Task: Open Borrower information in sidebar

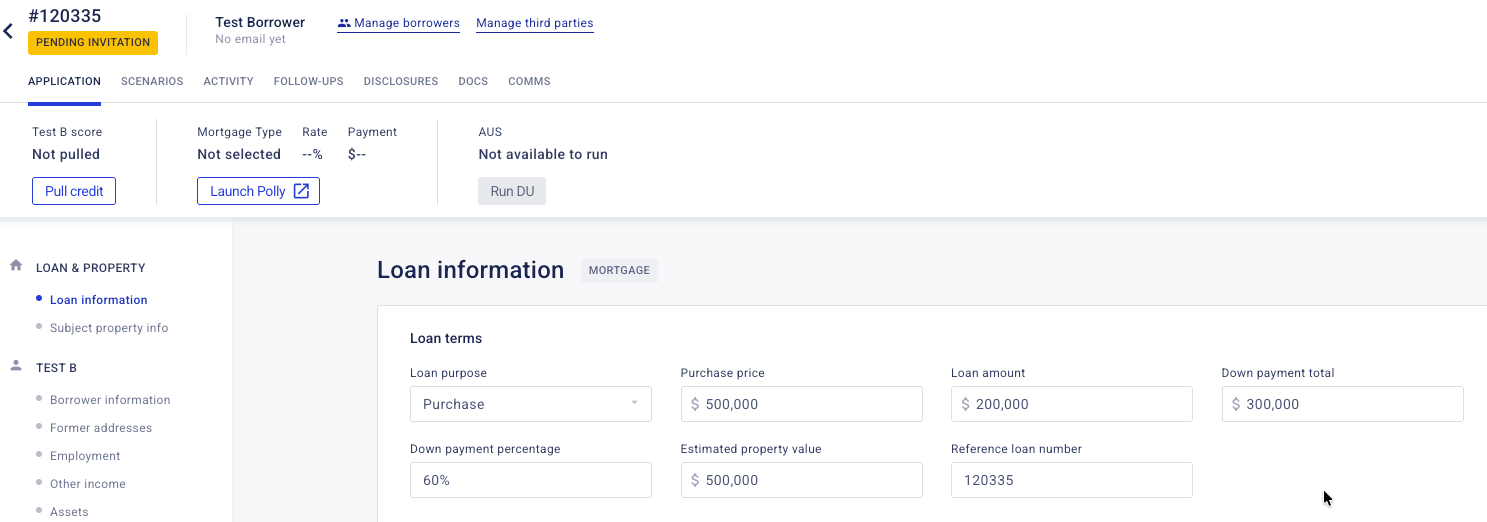Action: (110, 400)
